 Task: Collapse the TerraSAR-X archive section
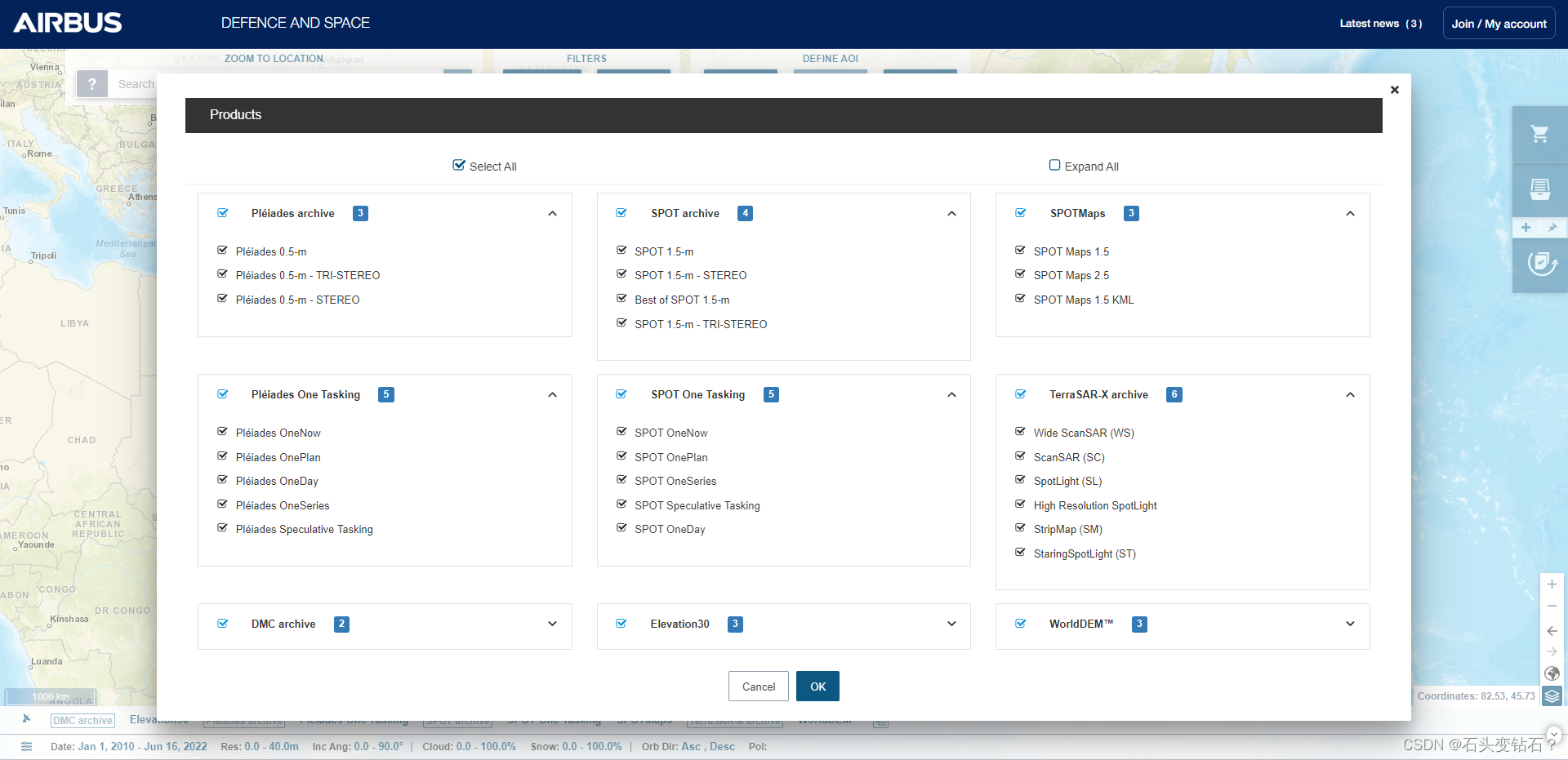tap(1351, 395)
